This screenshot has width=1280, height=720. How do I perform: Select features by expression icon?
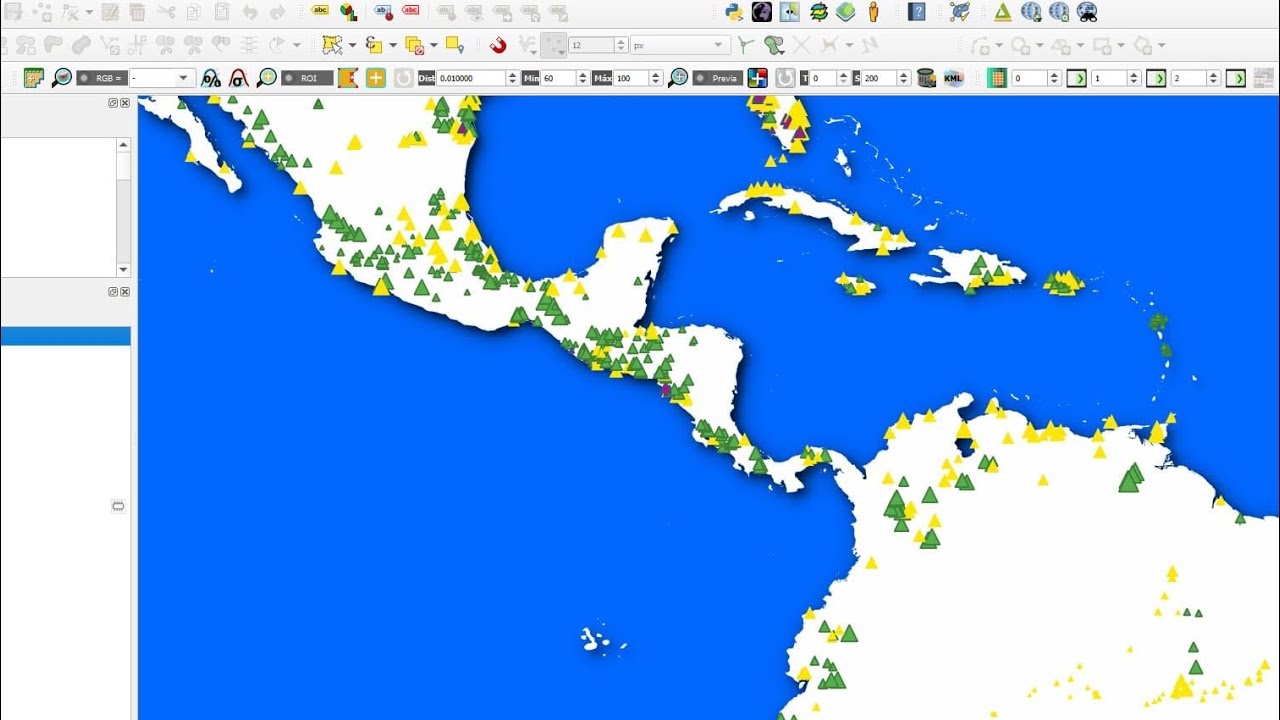(x=374, y=45)
